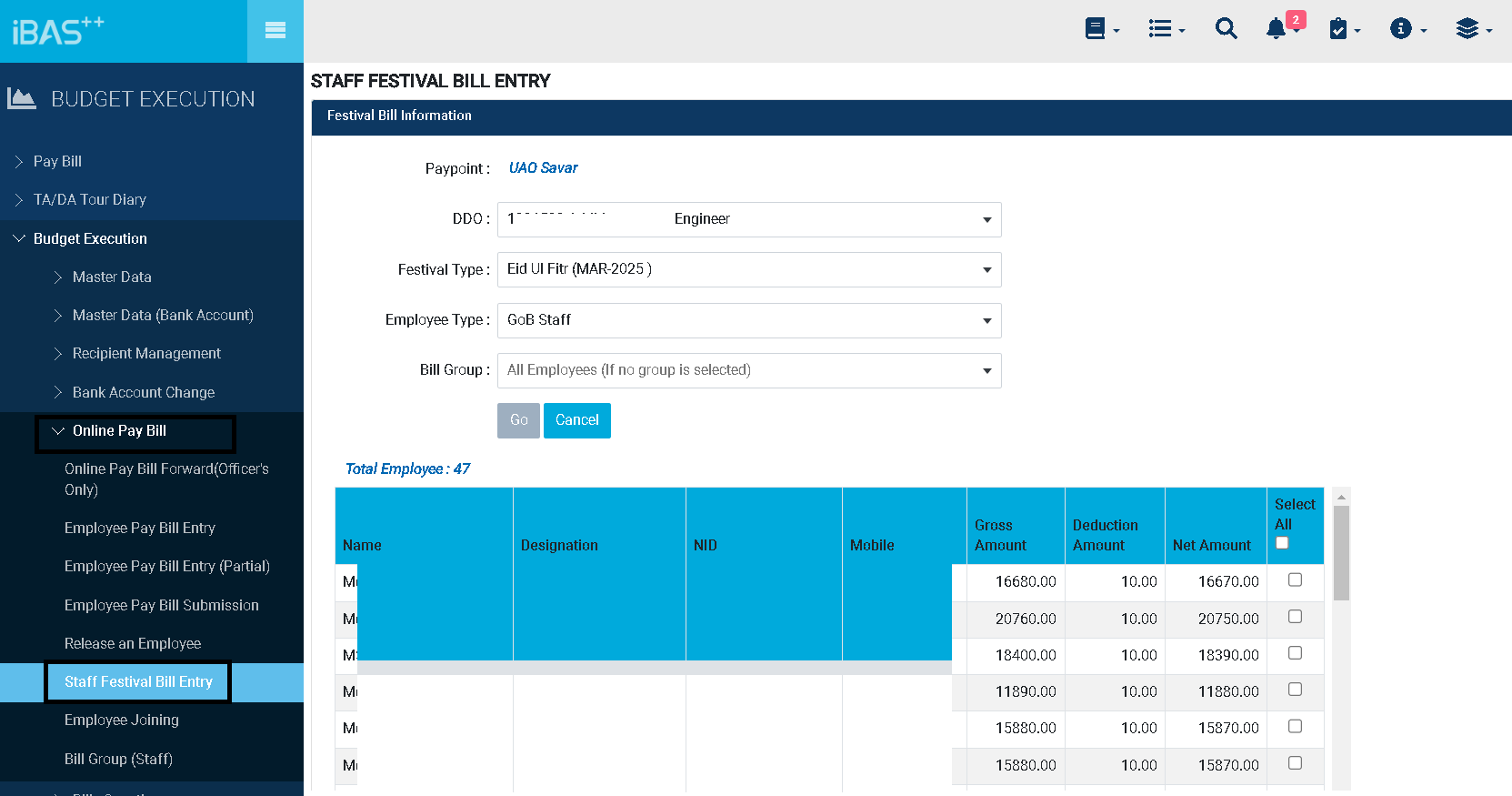Open the clipboard checklist icon menu

(1343, 29)
